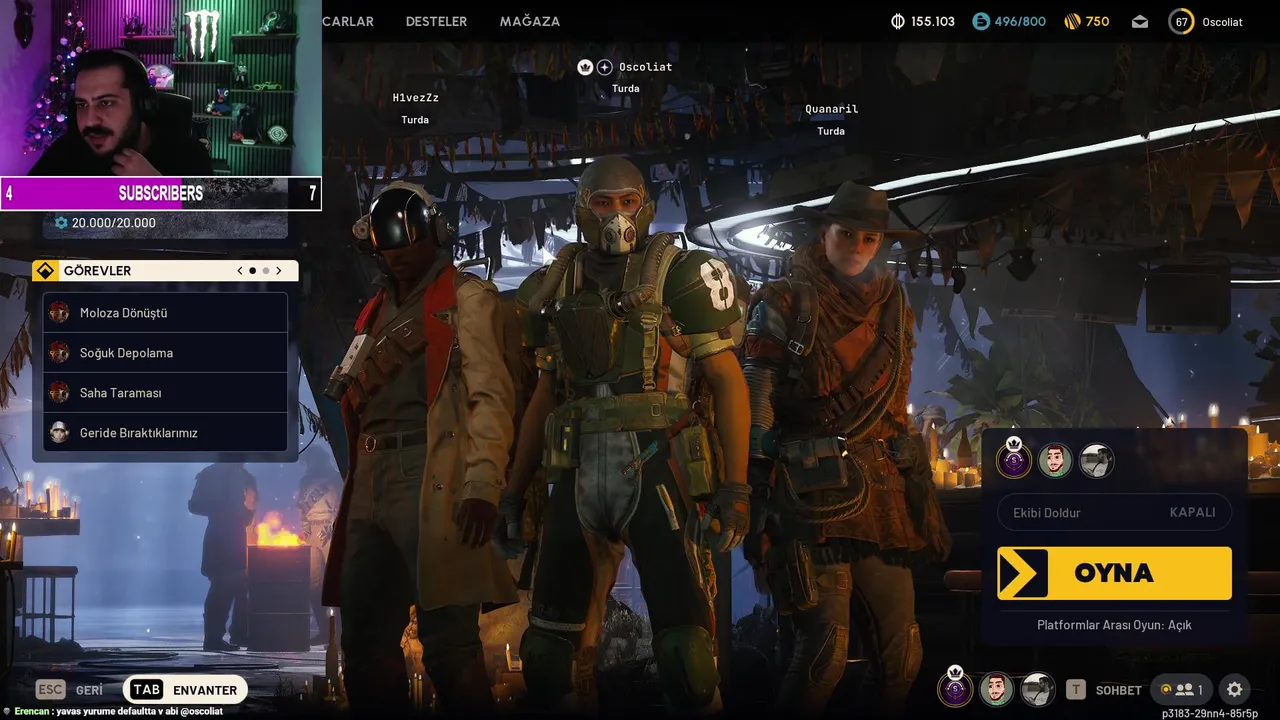The height and width of the screenshot is (720, 1280).
Task: Click the Saha Taraması mission icon
Action: (x=59, y=392)
